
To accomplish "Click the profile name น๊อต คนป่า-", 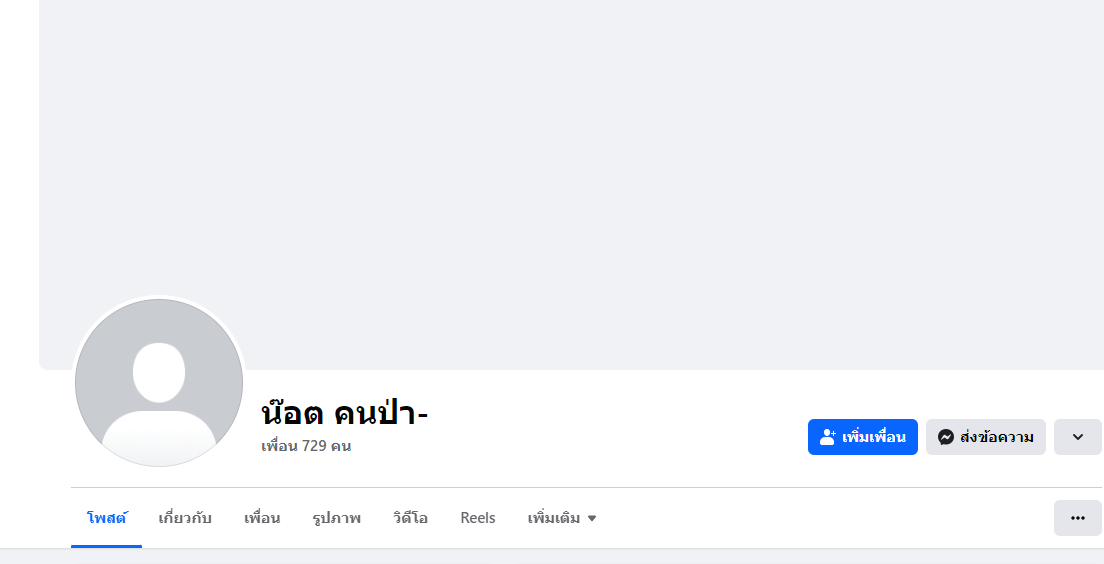I will tap(344, 412).
